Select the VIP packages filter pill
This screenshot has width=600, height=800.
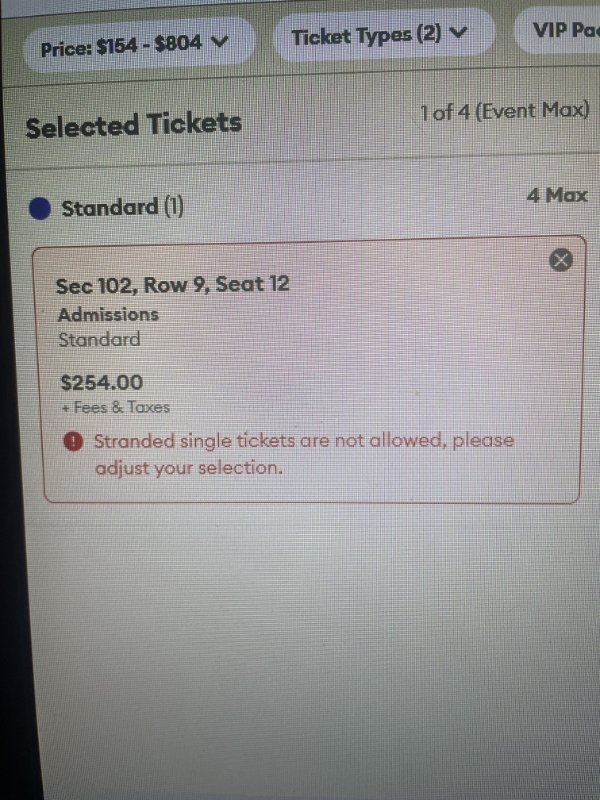[561, 30]
